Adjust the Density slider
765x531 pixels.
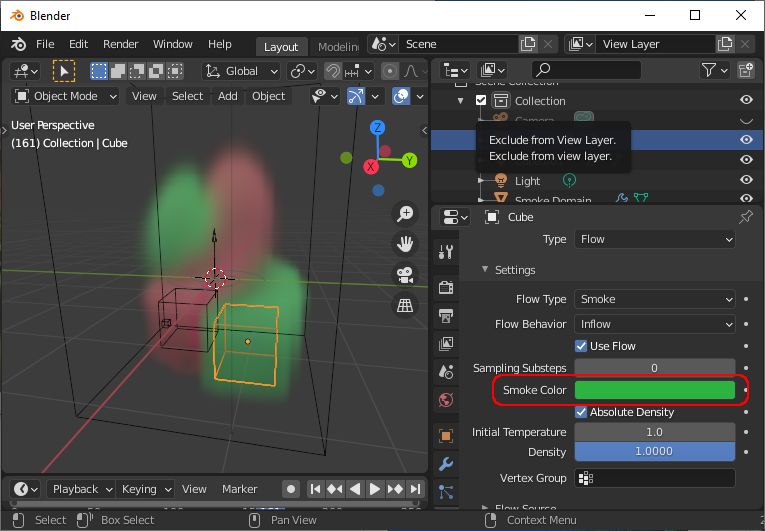tap(655, 451)
